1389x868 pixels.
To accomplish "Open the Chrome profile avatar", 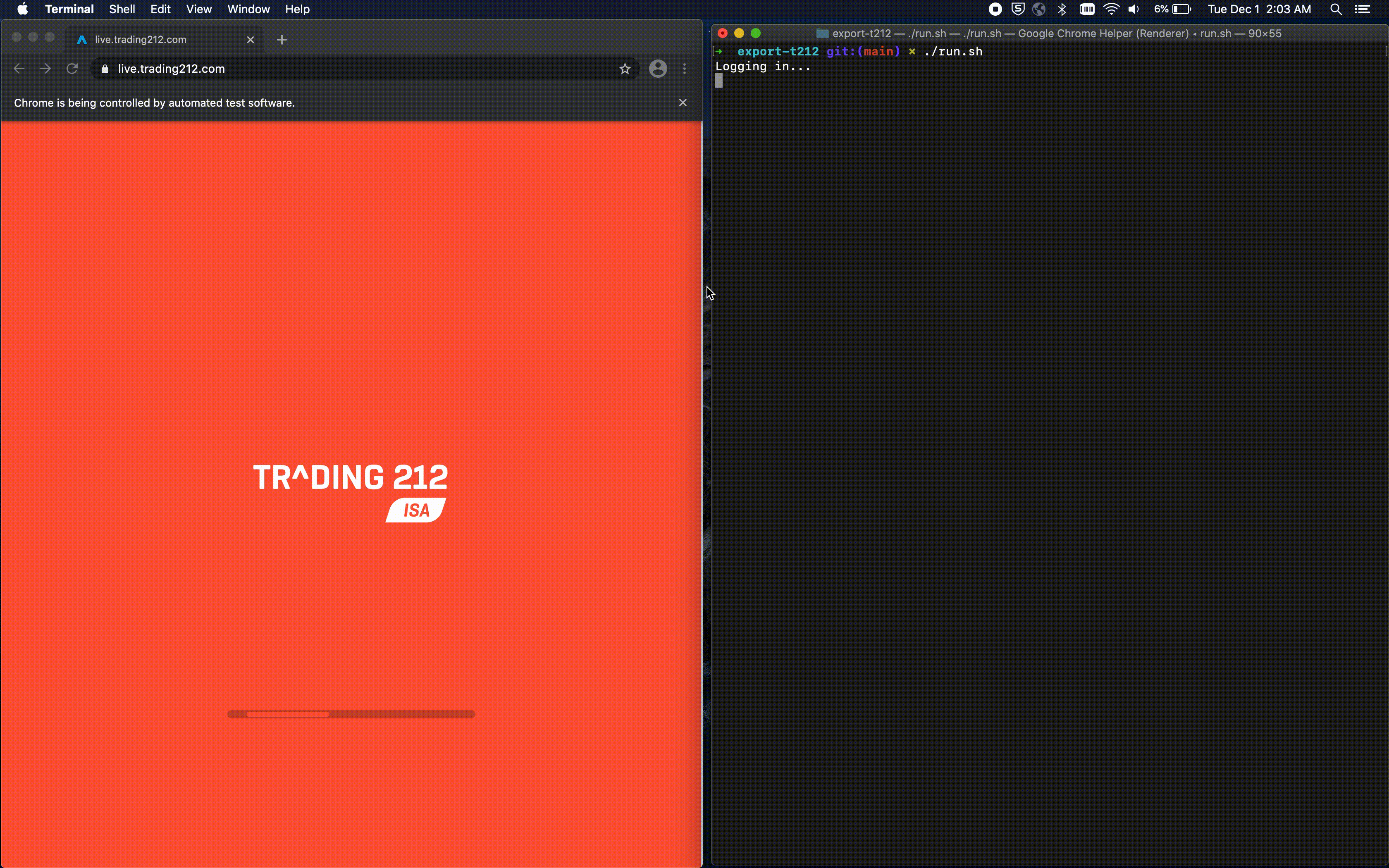I will tap(658, 68).
